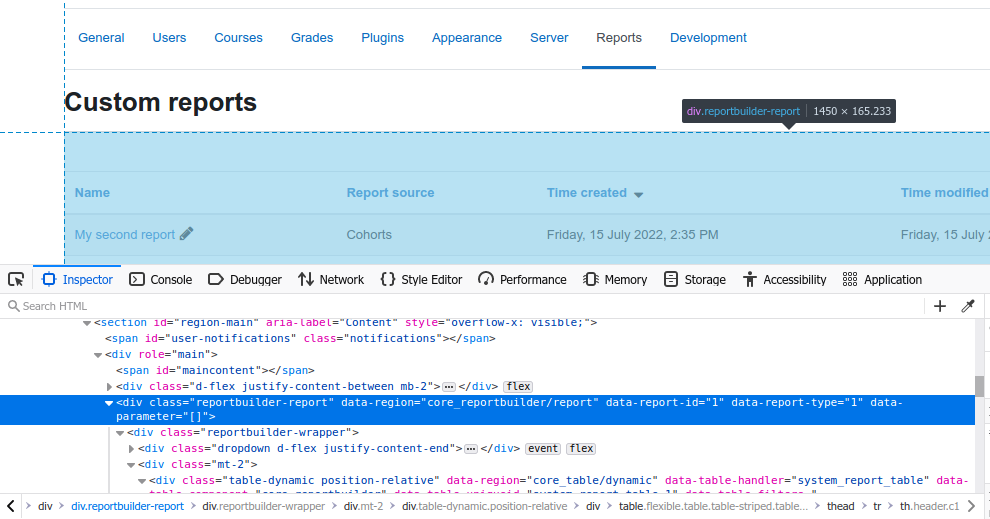
Task: Click flex badge on justify-content-between div
Action: (x=518, y=386)
